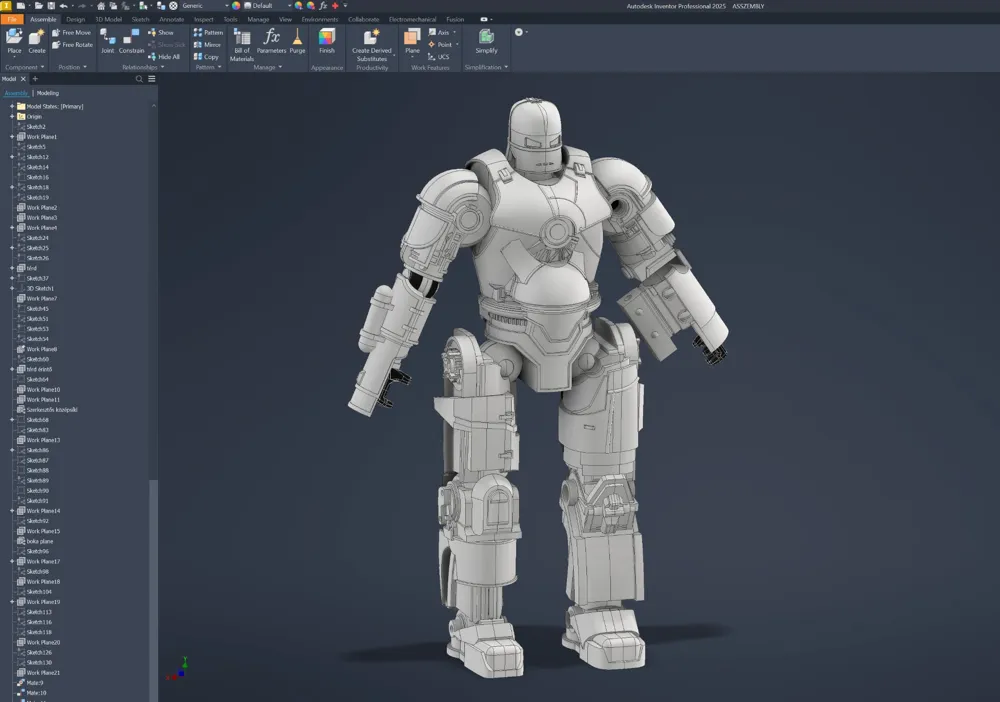Expand the 3D Sketch1 node

coord(11,288)
